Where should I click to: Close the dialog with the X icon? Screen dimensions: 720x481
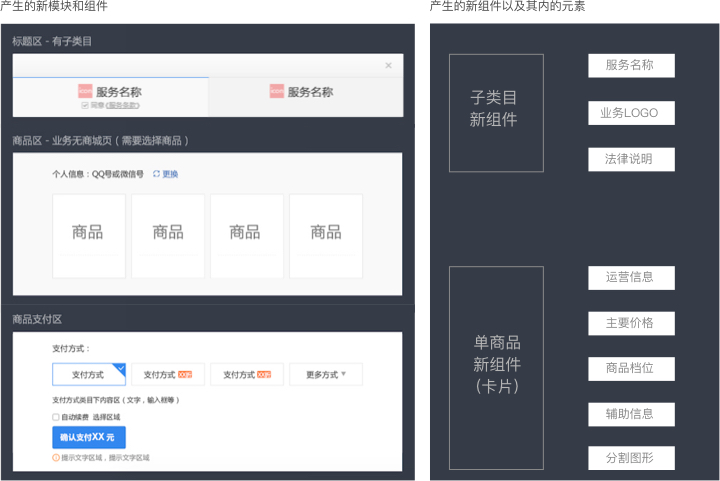point(388,66)
